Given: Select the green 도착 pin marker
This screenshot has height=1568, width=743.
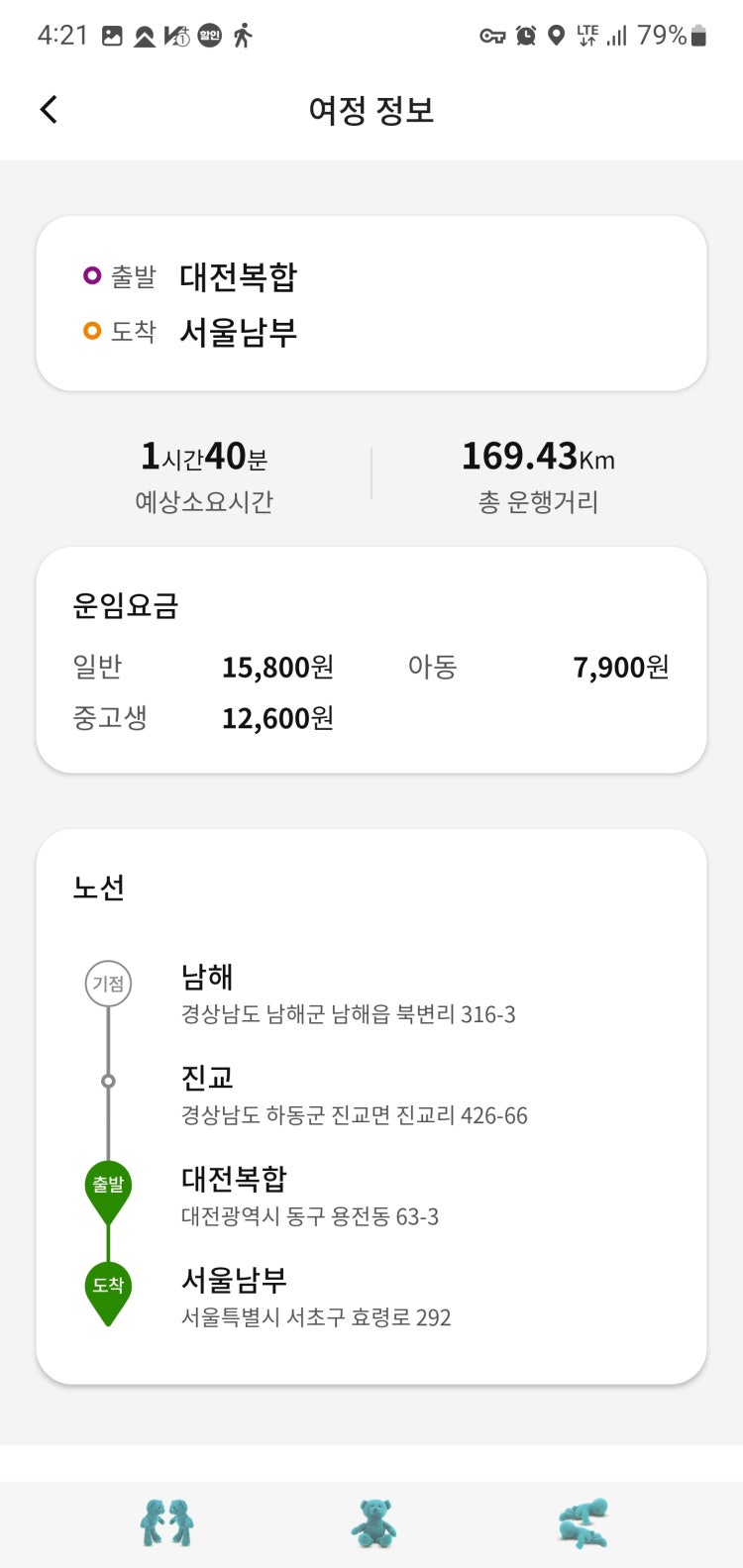Looking at the screenshot, I should click(108, 1293).
